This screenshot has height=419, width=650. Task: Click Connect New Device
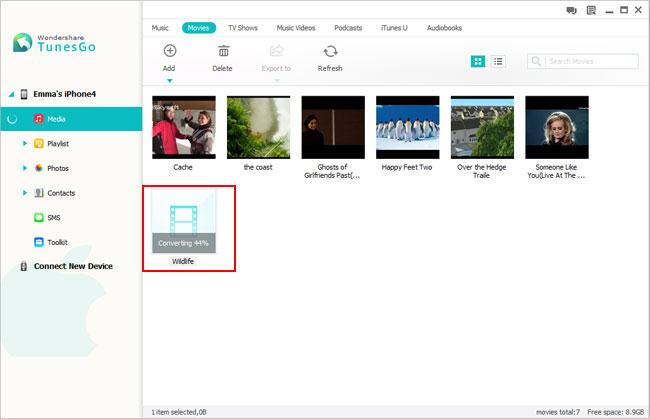click(72, 266)
